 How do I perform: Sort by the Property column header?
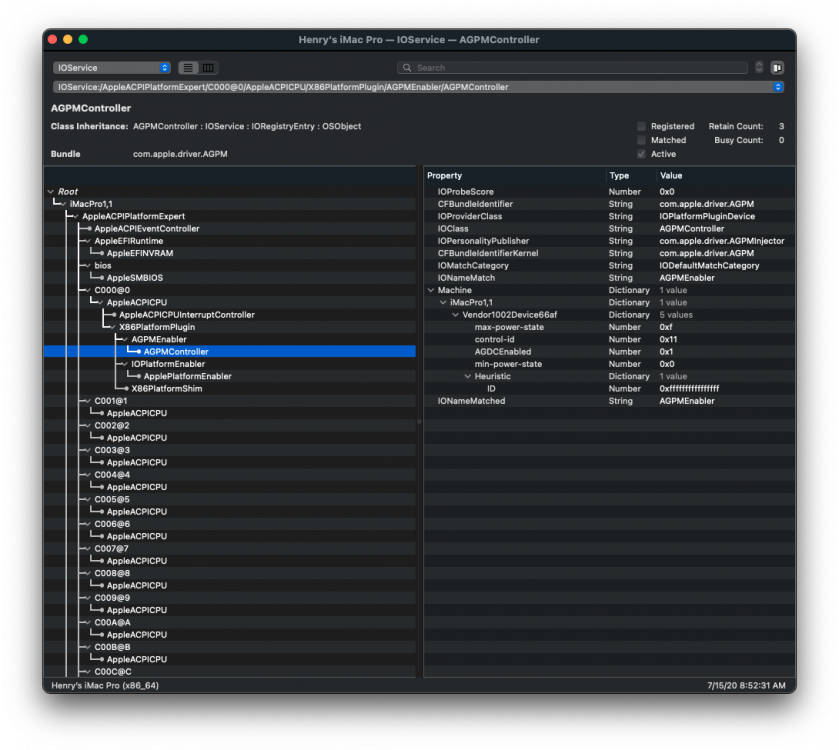pyautogui.click(x=515, y=175)
